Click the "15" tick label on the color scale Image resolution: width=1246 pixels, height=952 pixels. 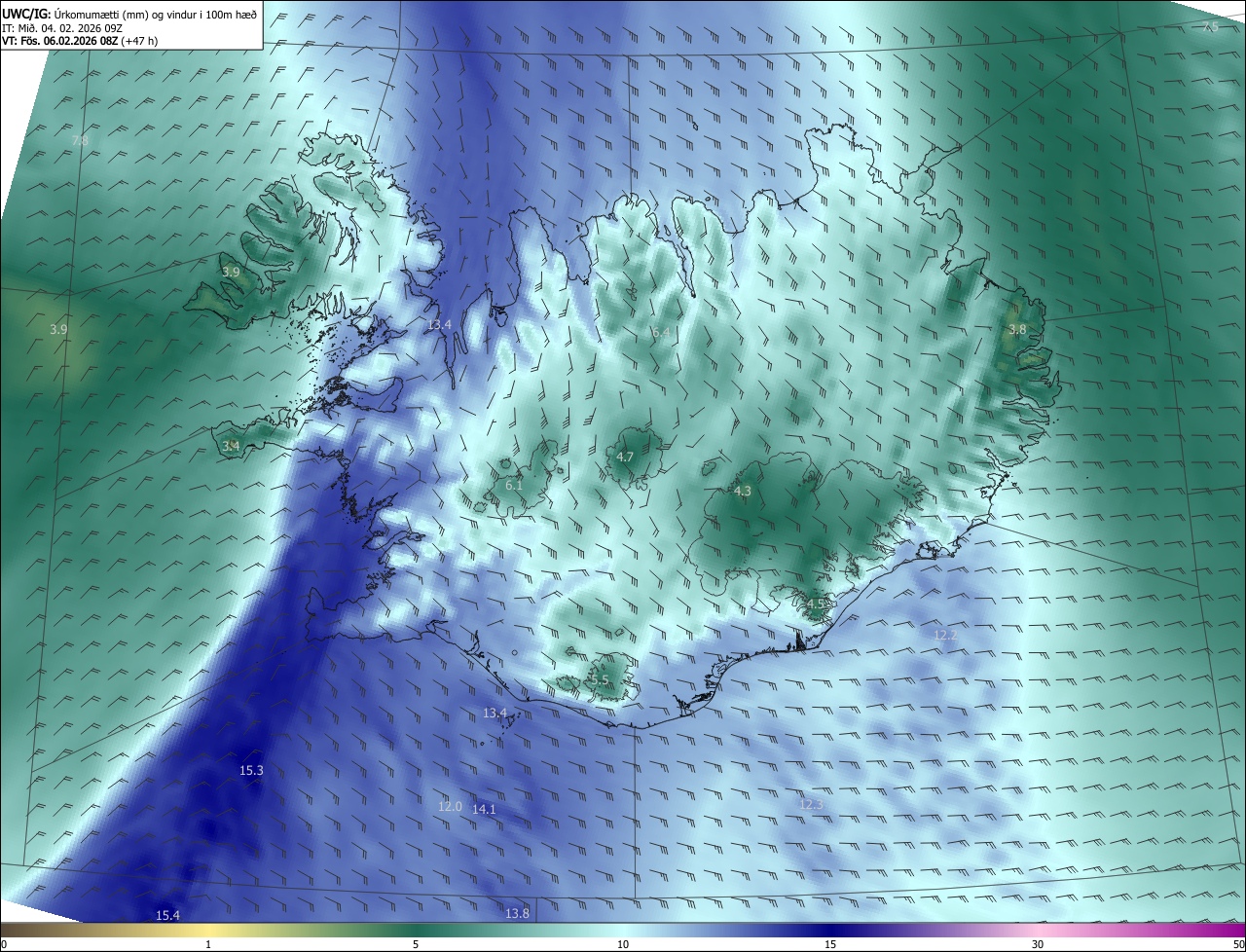pos(830,944)
